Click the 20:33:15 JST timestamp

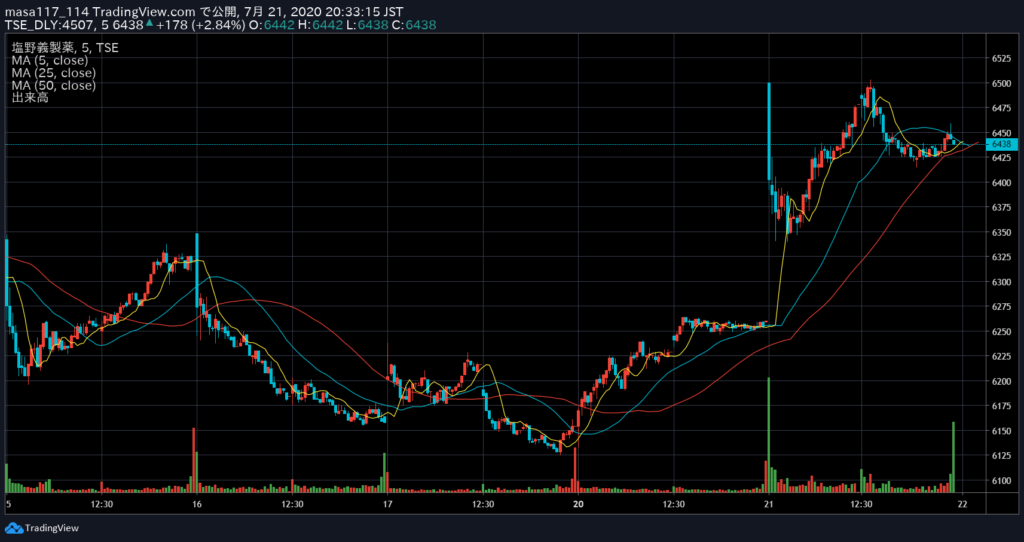[x=366, y=12]
